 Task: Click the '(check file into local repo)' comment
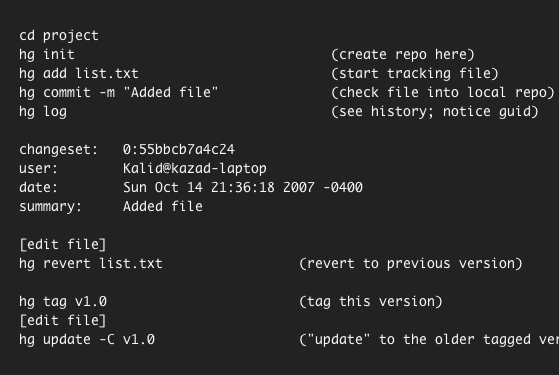(443, 92)
